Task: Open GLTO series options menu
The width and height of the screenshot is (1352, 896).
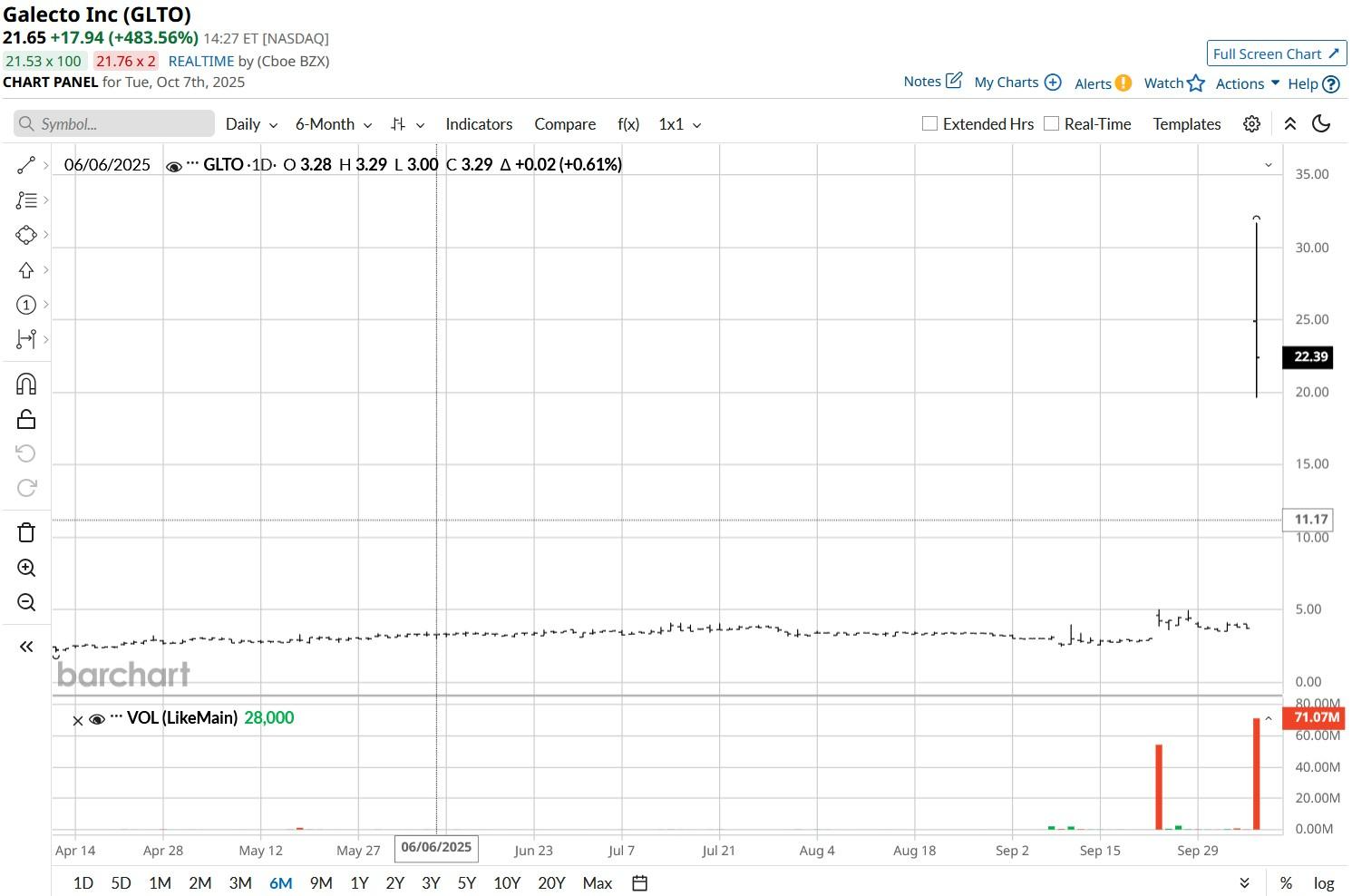Action: tap(192, 164)
